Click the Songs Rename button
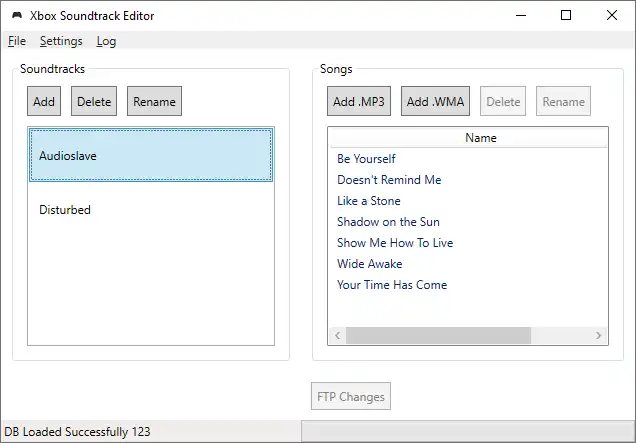Image resolution: width=636 pixels, height=443 pixels. coord(563,101)
